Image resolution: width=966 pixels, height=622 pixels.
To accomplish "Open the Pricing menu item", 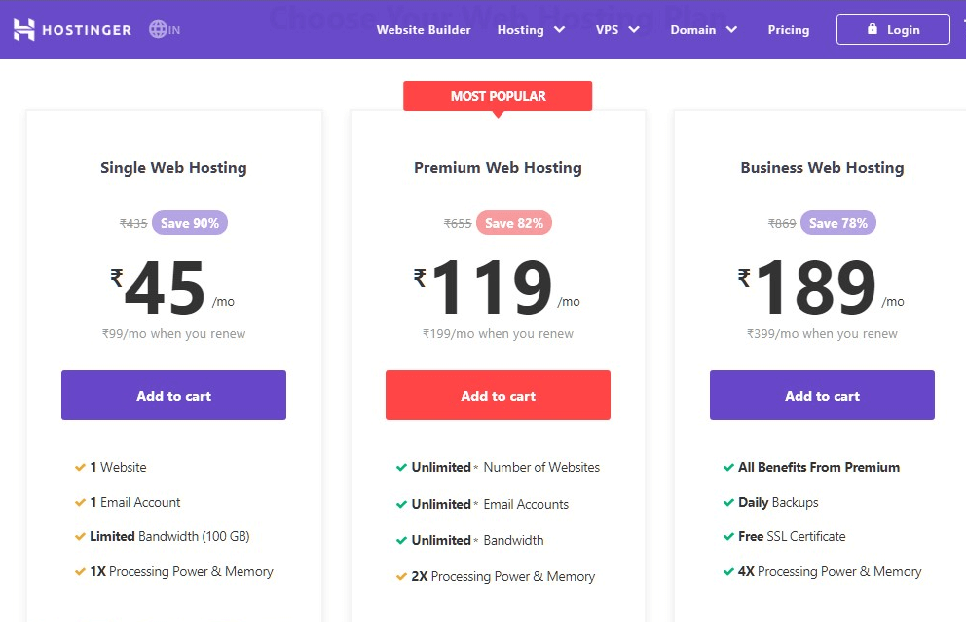I will (x=788, y=30).
